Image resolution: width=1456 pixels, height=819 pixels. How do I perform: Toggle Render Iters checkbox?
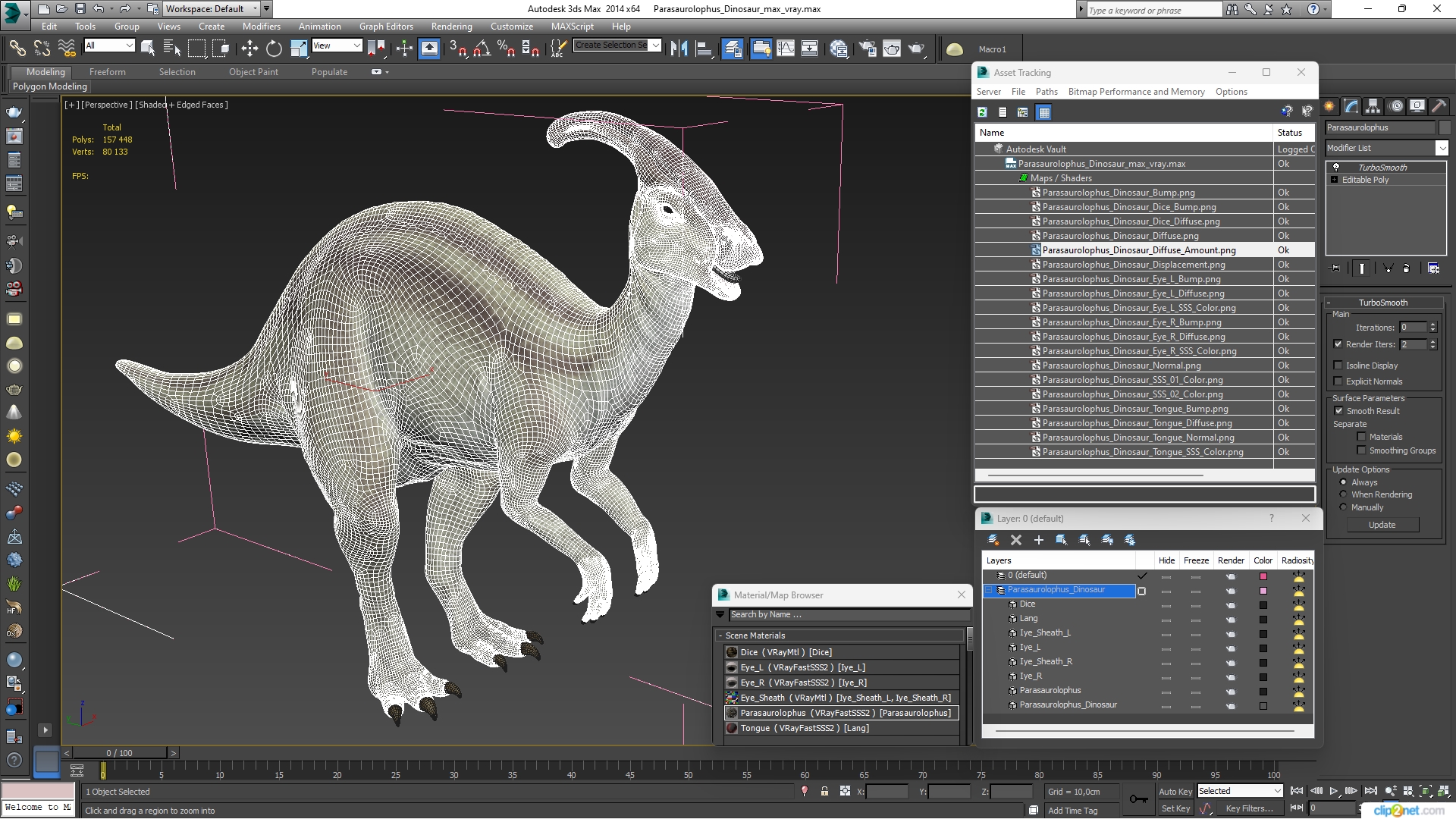pos(1338,344)
